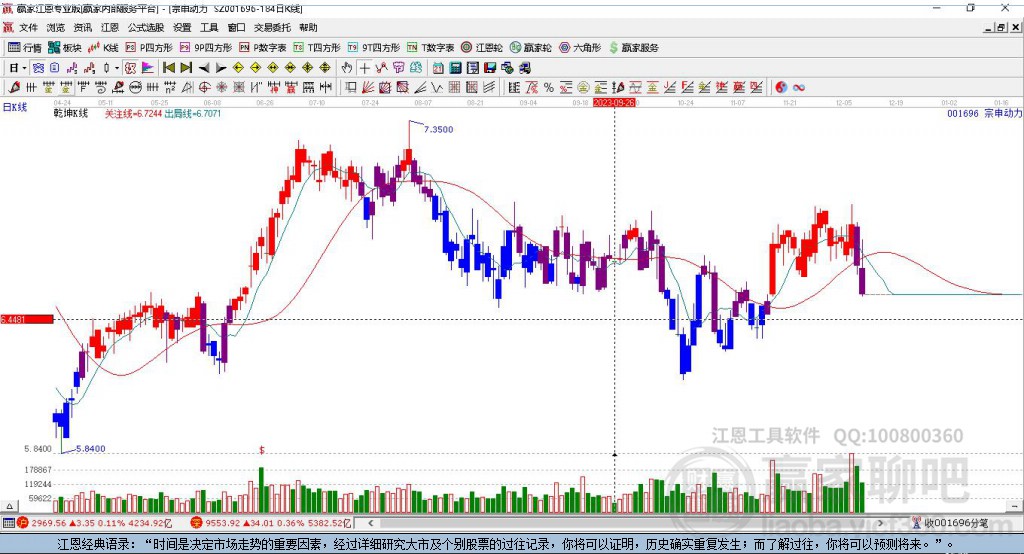The height and width of the screenshot is (554, 1024).
Task: Click the 7.3500 high price label
Action: [438, 129]
